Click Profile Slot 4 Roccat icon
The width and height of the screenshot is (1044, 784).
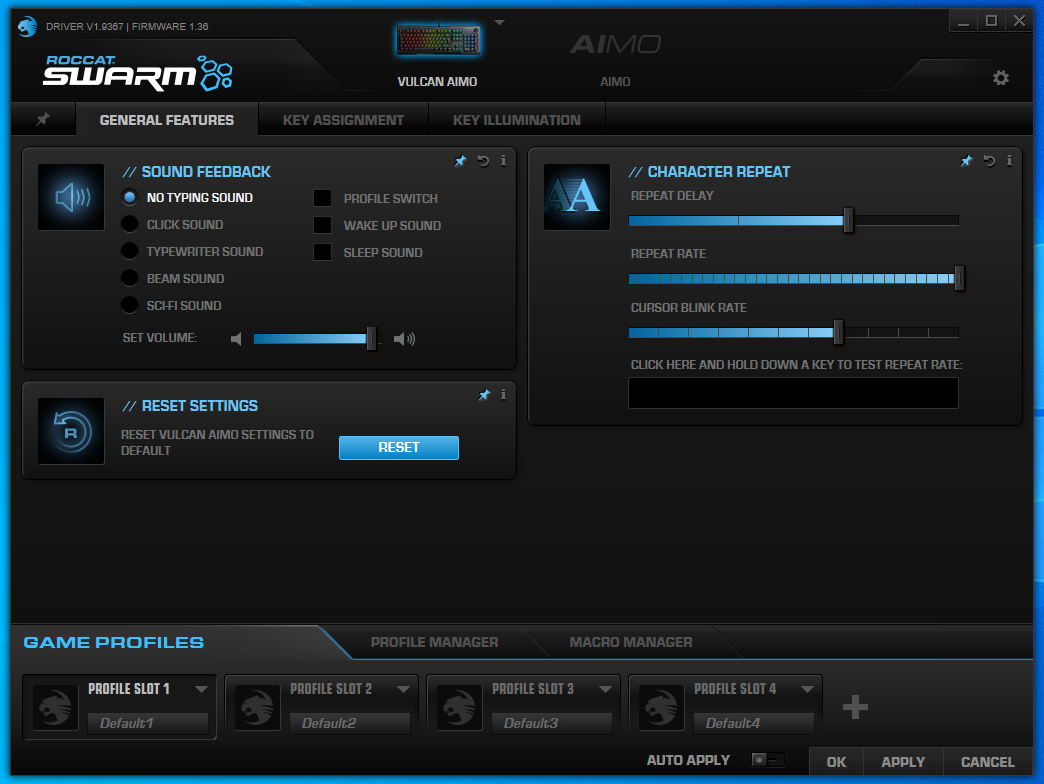click(662, 707)
